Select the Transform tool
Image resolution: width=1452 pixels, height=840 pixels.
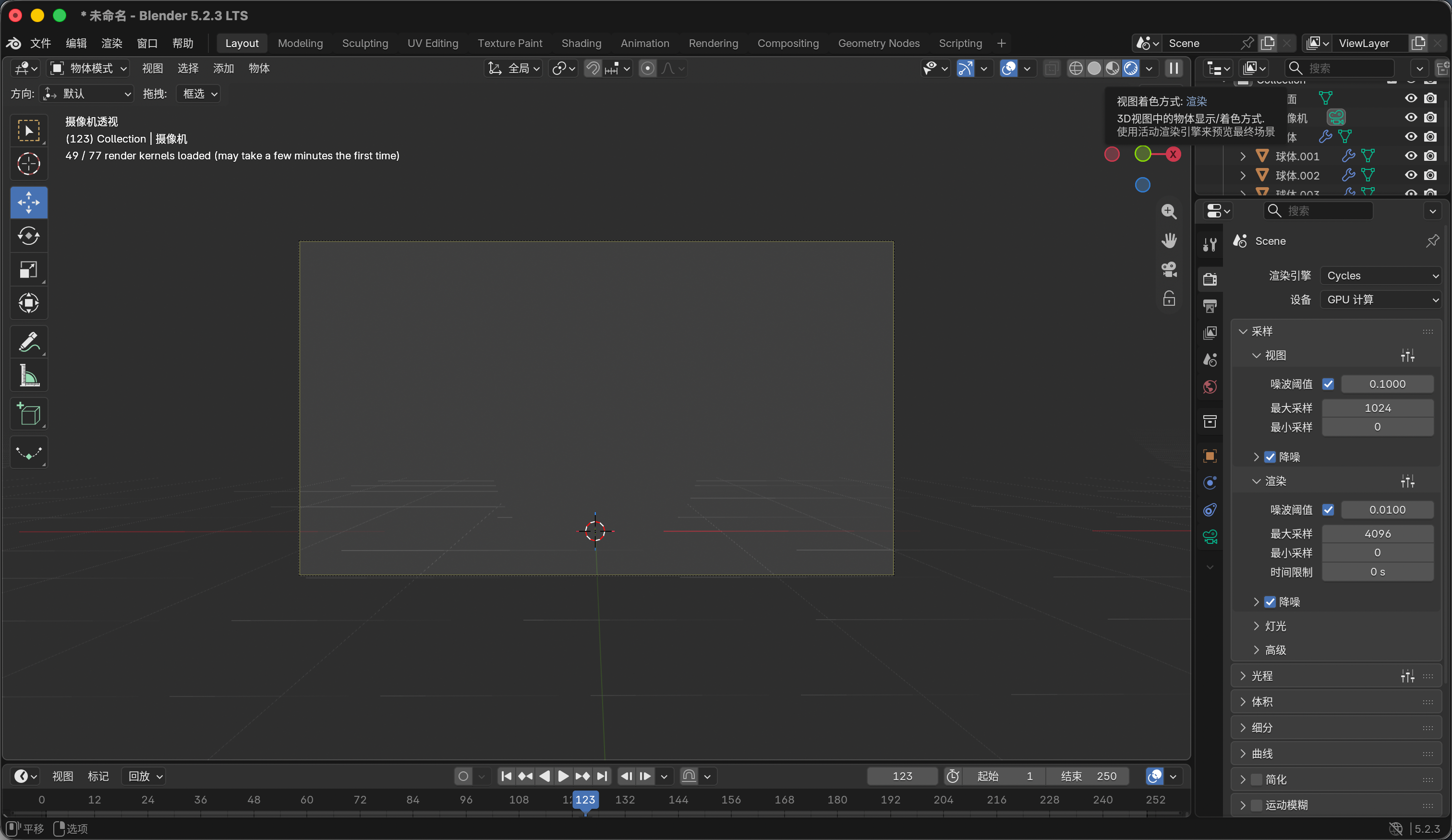tap(28, 302)
